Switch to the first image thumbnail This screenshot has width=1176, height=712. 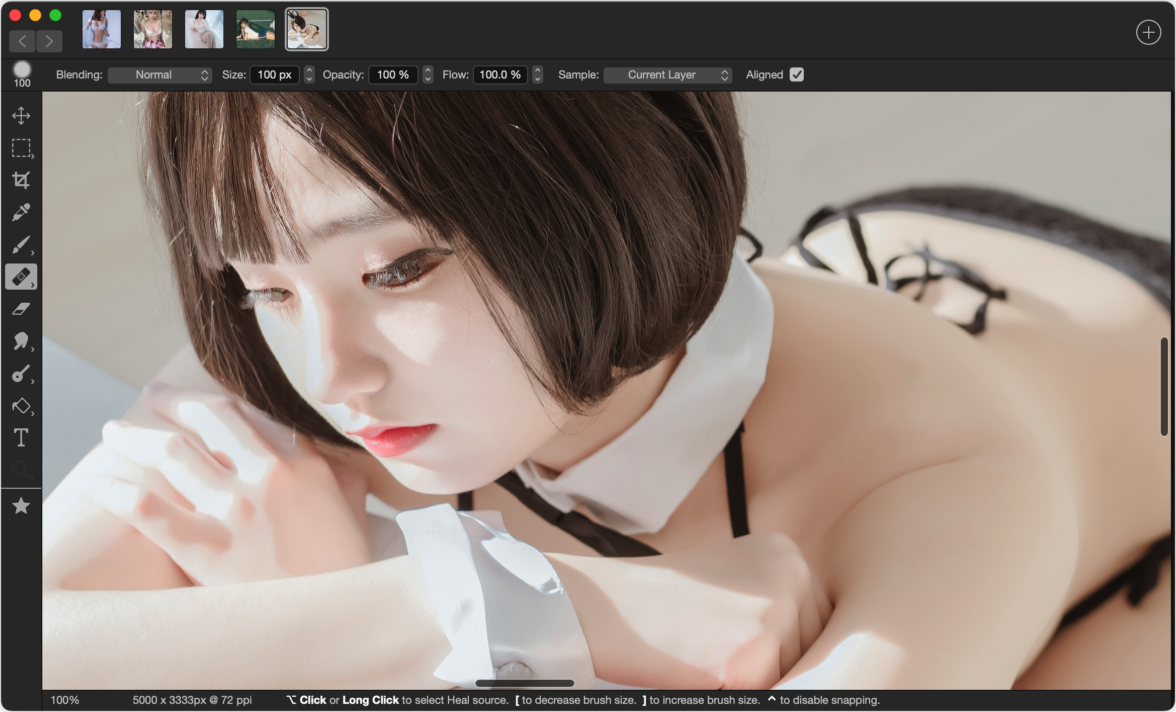tap(101, 29)
